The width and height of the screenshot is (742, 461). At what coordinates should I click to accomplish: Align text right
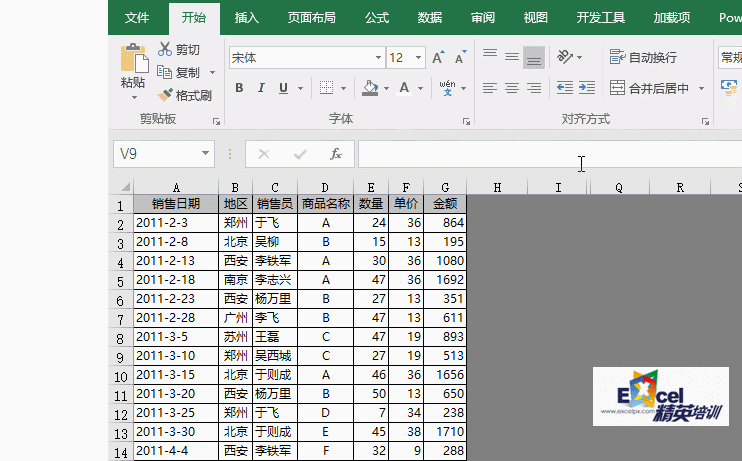534,88
